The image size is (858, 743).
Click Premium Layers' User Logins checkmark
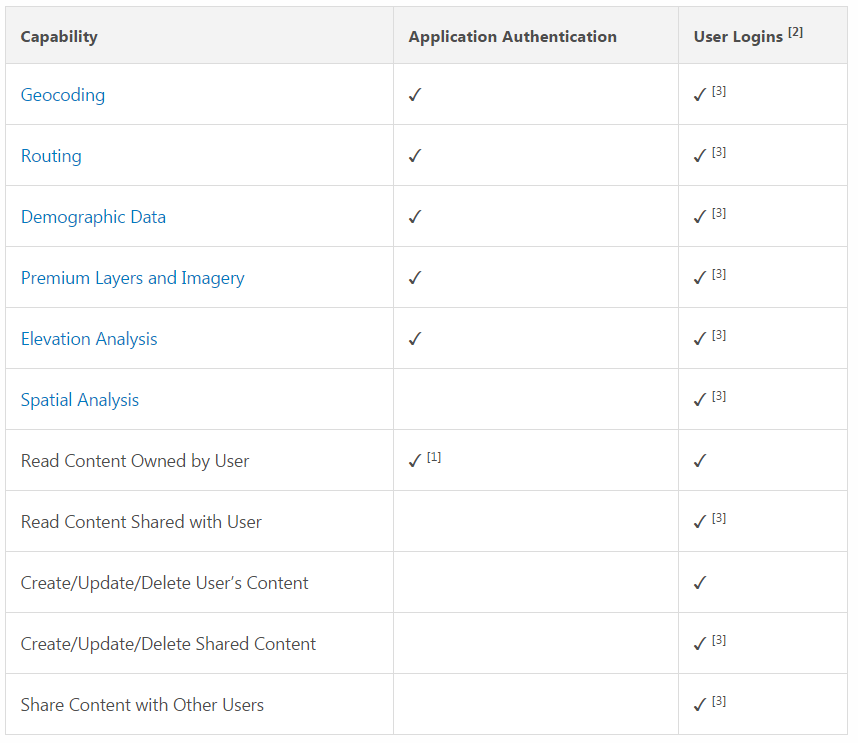(x=700, y=278)
